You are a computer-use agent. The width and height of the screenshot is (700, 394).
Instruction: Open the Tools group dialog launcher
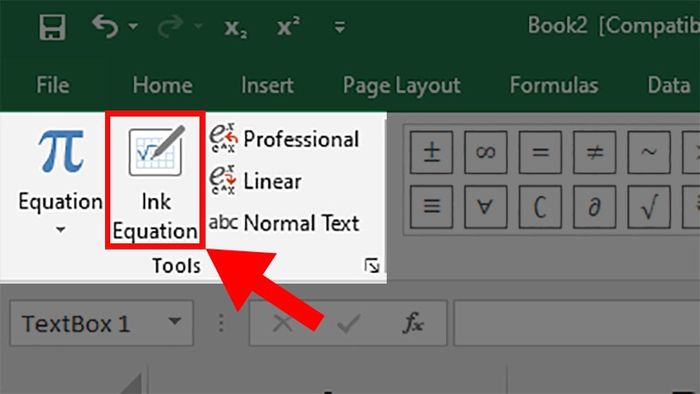pyautogui.click(x=371, y=266)
